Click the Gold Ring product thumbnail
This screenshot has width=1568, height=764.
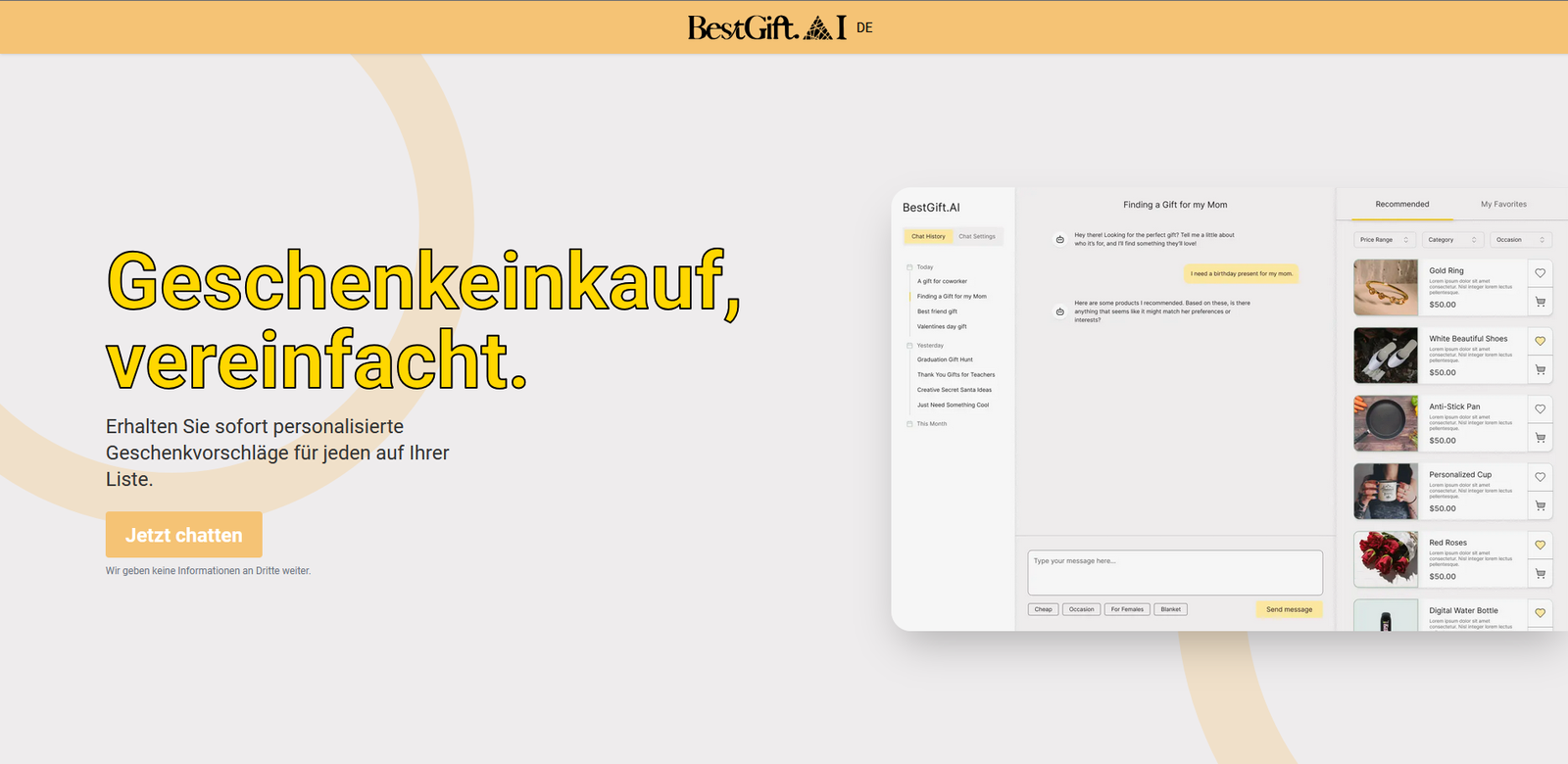pos(1386,287)
